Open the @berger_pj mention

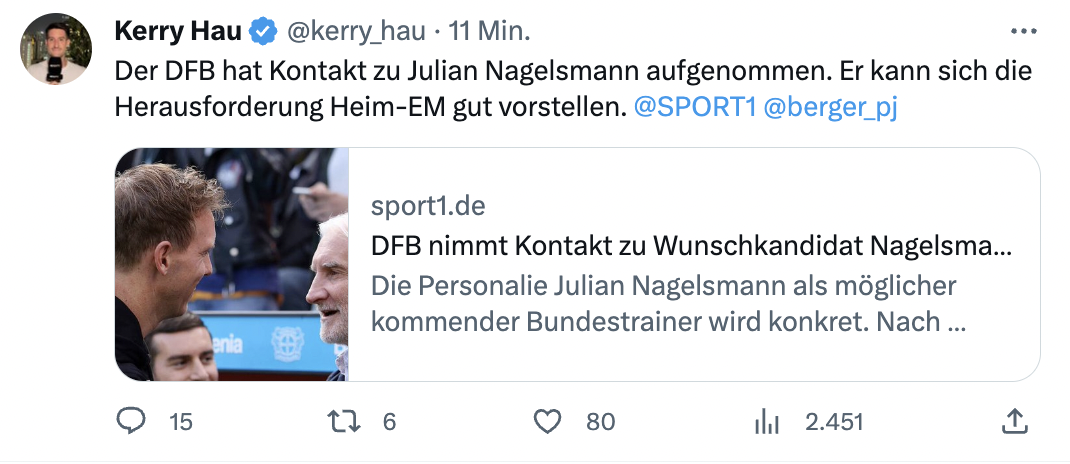pyautogui.click(x=830, y=108)
